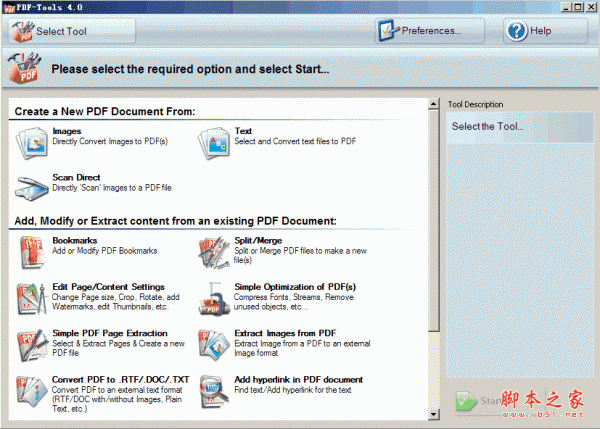
Task: Select the 'Scan Direct' title
Action: point(76,178)
